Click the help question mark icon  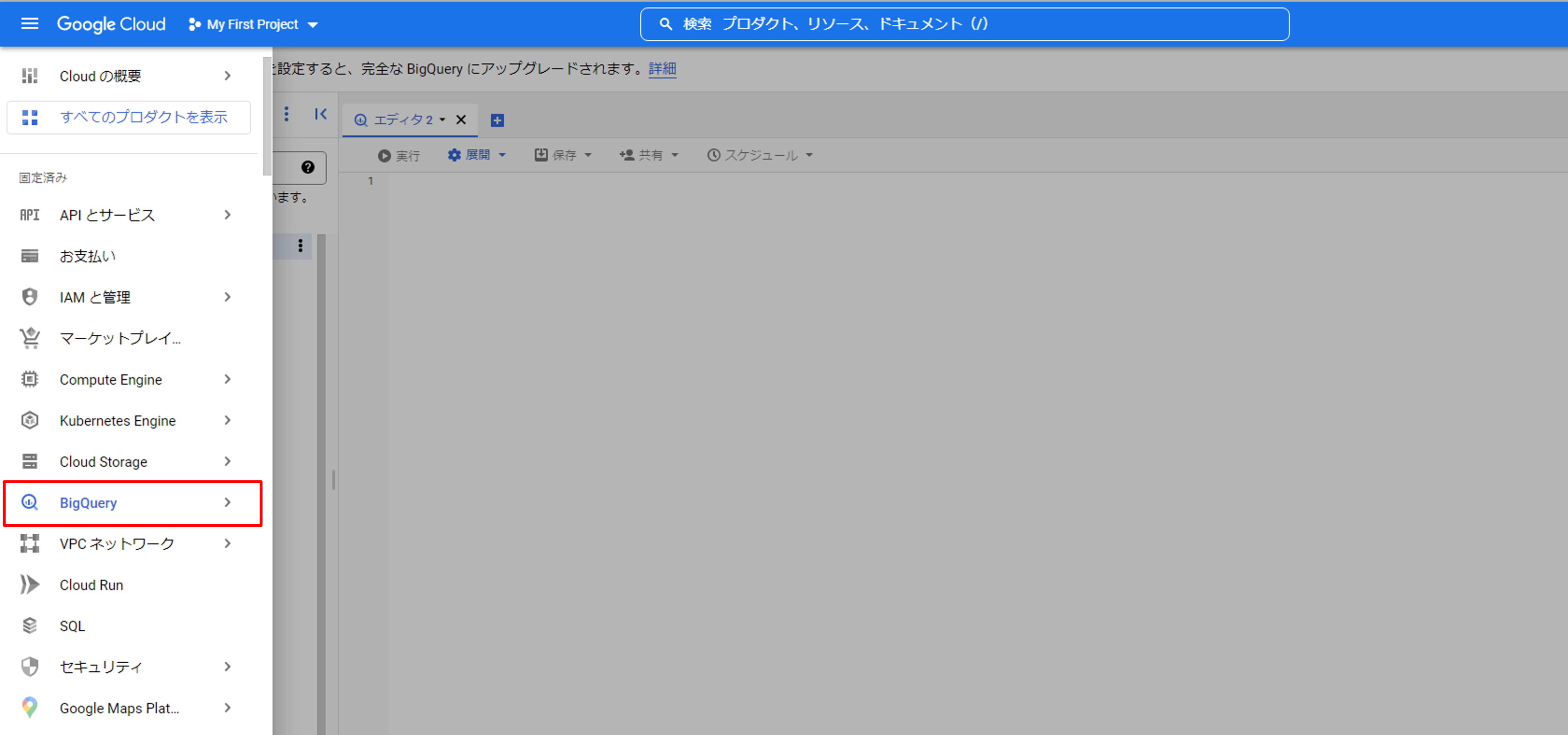(308, 167)
